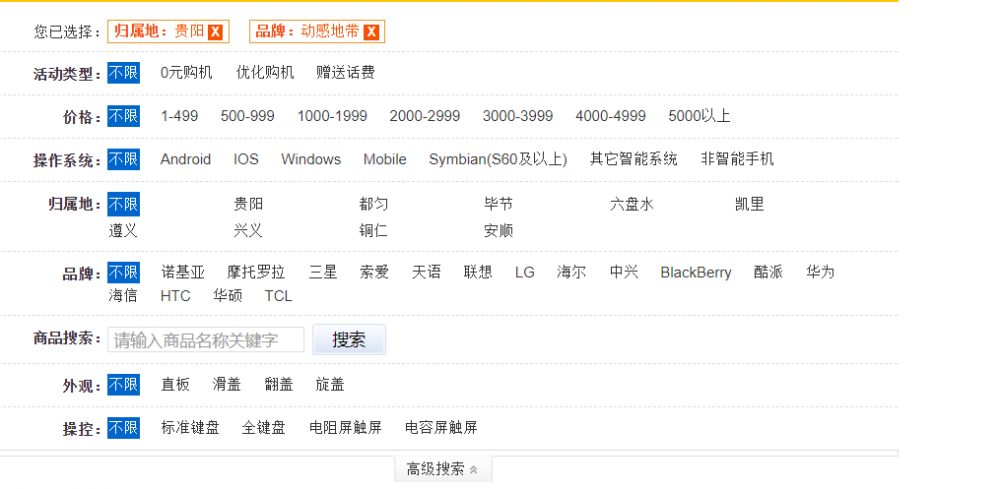The width and height of the screenshot is (1000, 489).
Task: Collapse the 高级搜索 panel with its chevron
Action: click(x=473, y=470)
